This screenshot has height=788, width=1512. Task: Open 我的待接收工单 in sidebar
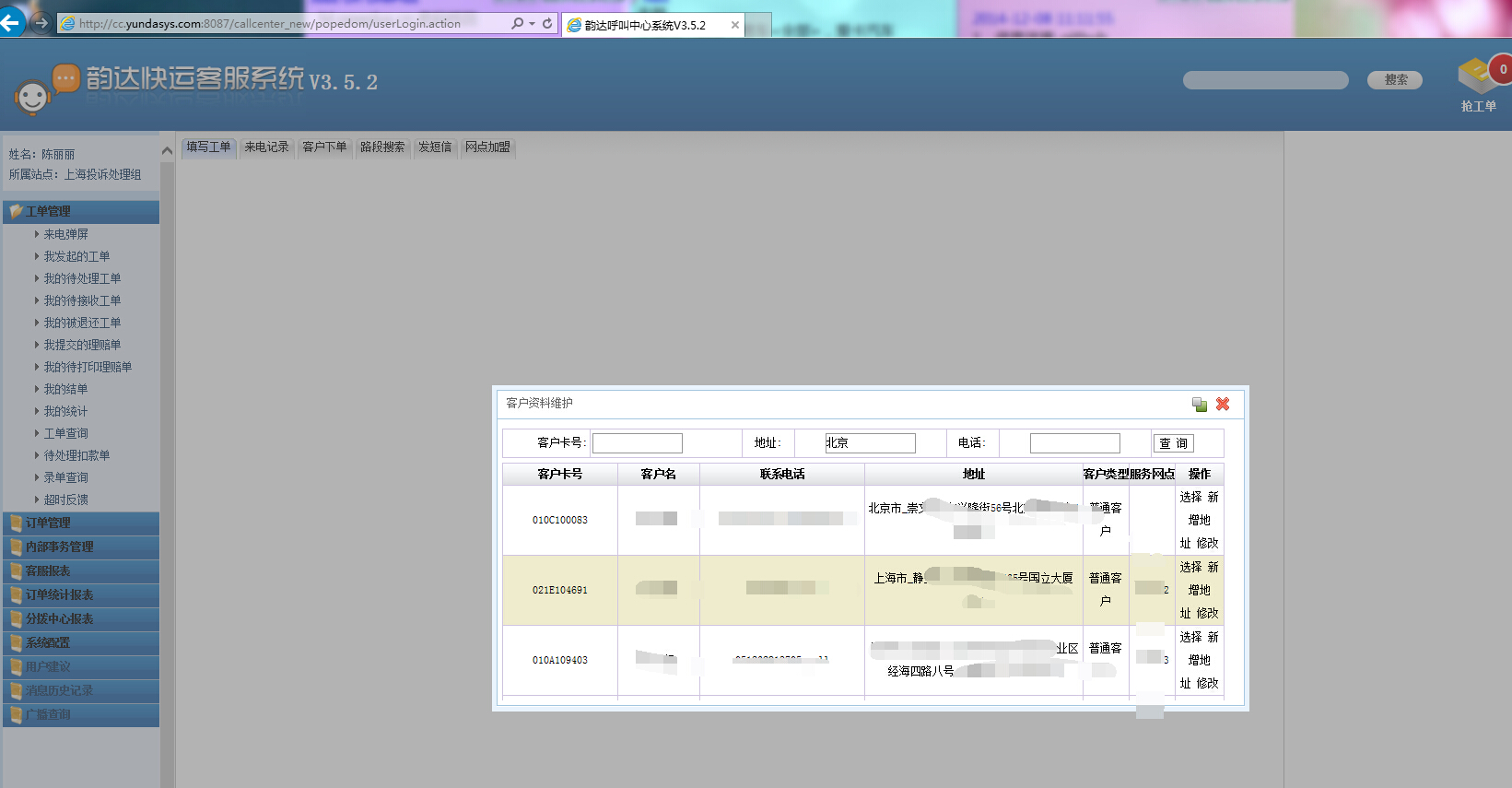click(x=82, y=300)
